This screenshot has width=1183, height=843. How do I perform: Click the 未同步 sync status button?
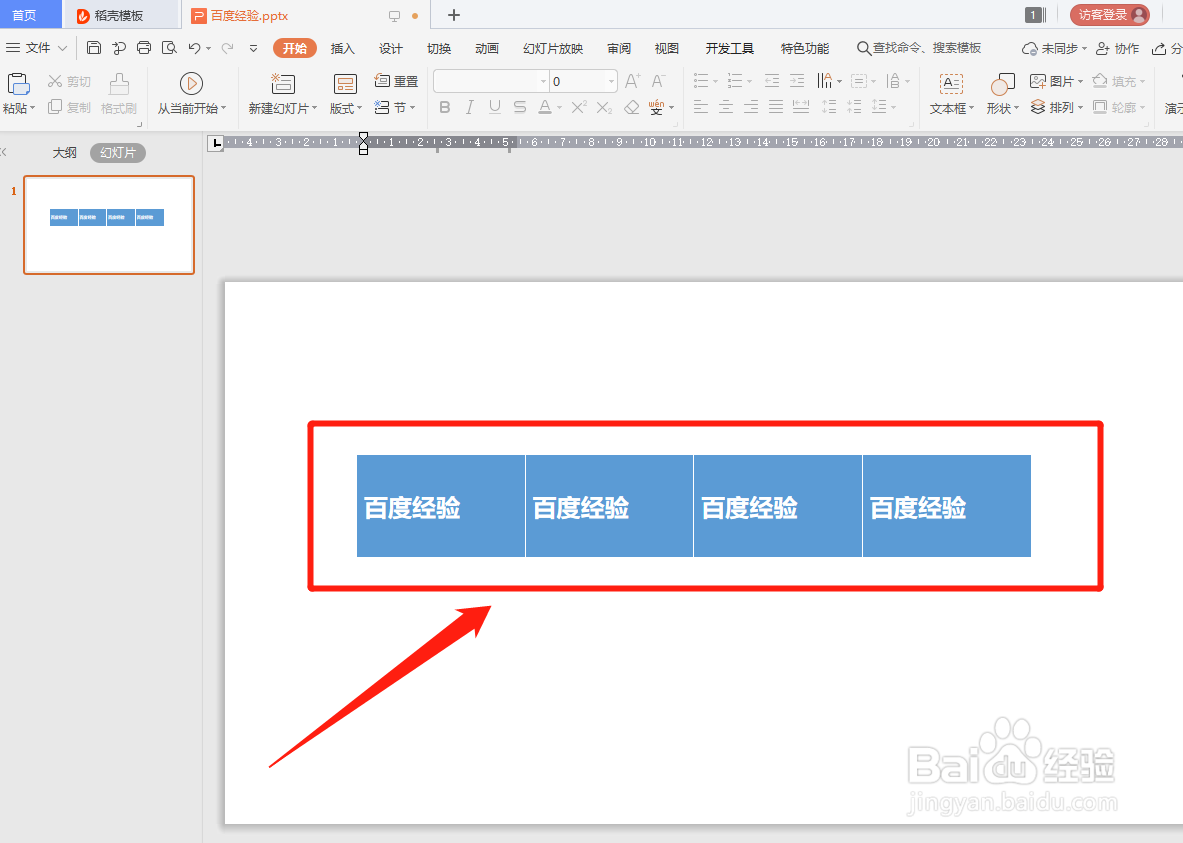pos(1054,48)
